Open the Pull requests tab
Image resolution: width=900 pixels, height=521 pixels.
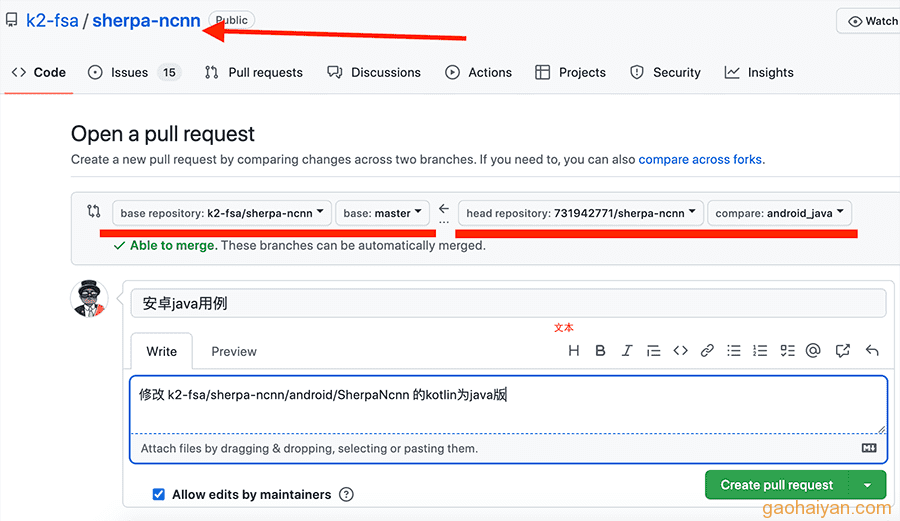254,72
